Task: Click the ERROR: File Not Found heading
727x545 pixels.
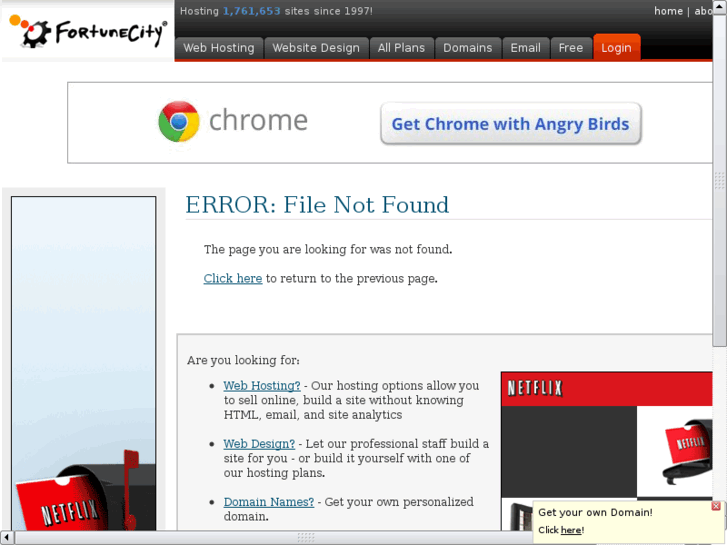Action: tap(317, 205)
